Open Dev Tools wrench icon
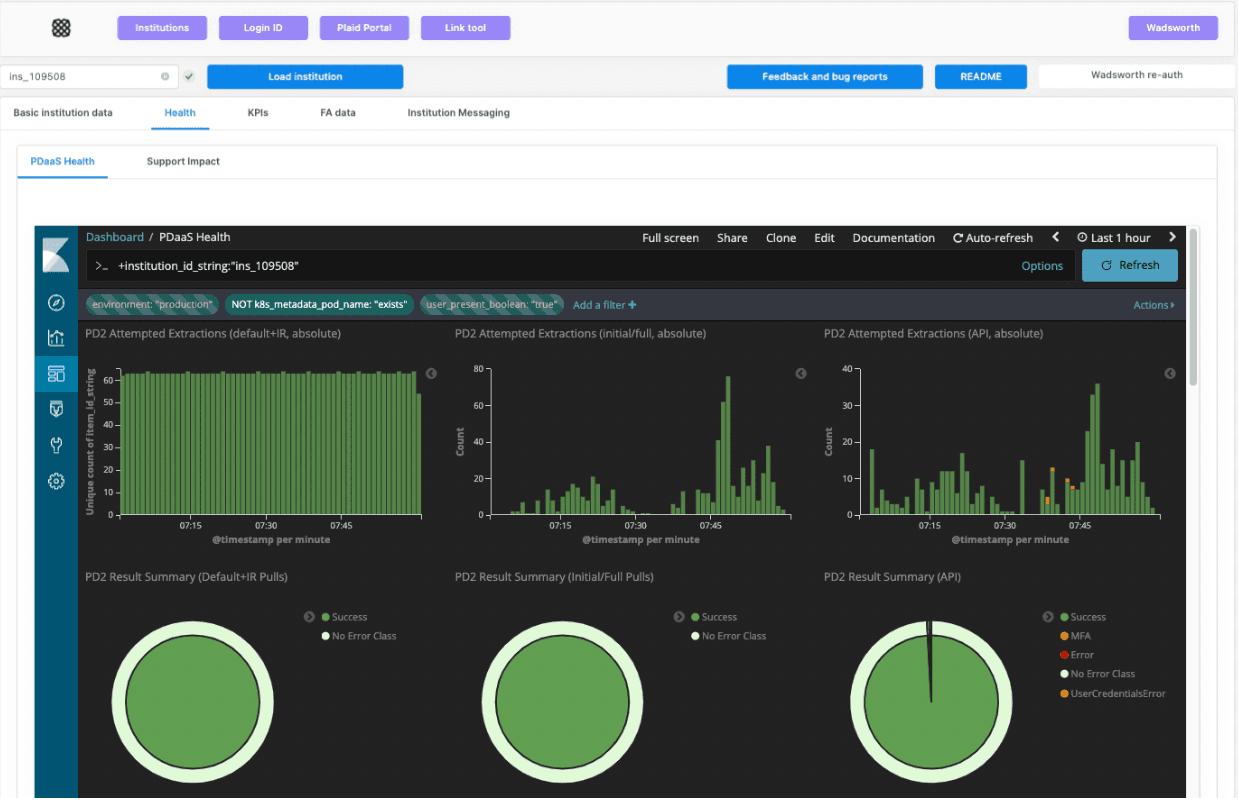 click(56, 445)
